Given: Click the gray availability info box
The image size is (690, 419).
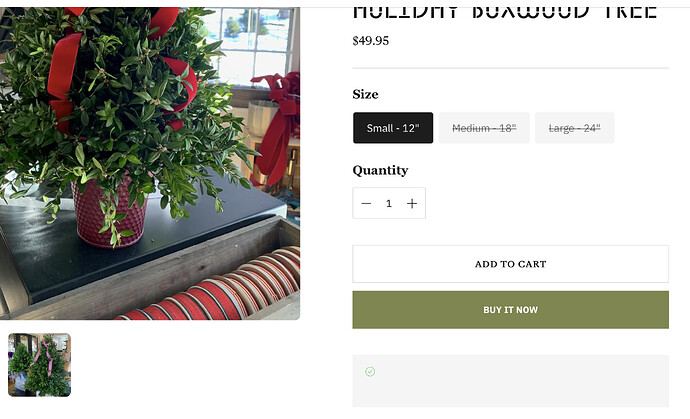Looking at the screenshot, I should click(510, 381).
